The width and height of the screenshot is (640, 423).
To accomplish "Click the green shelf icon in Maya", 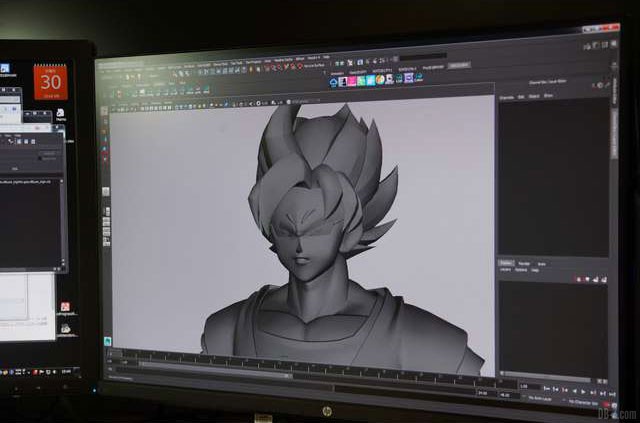I will click(361, 80).
